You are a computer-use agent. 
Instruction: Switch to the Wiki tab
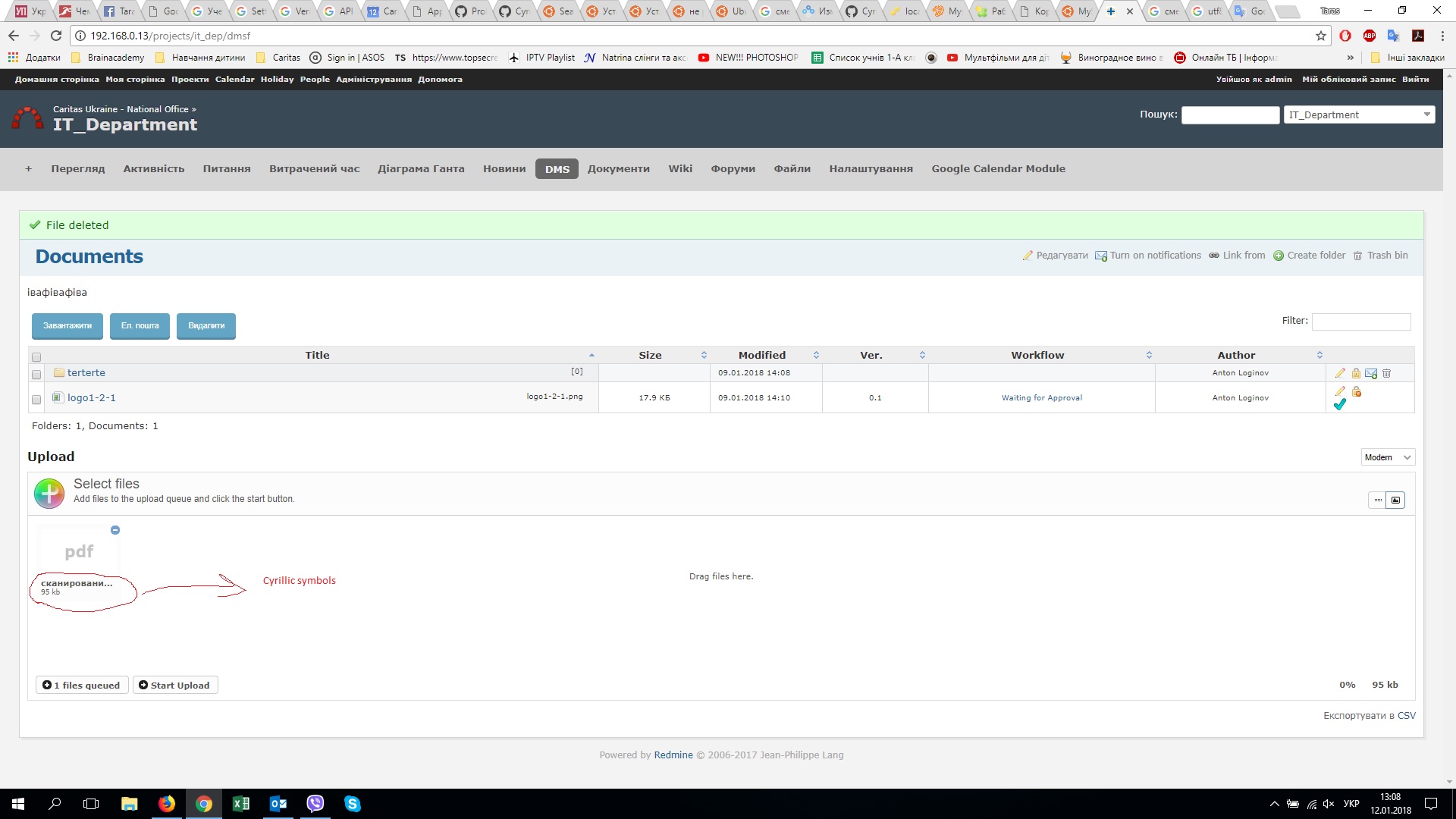tap(680, 168)
